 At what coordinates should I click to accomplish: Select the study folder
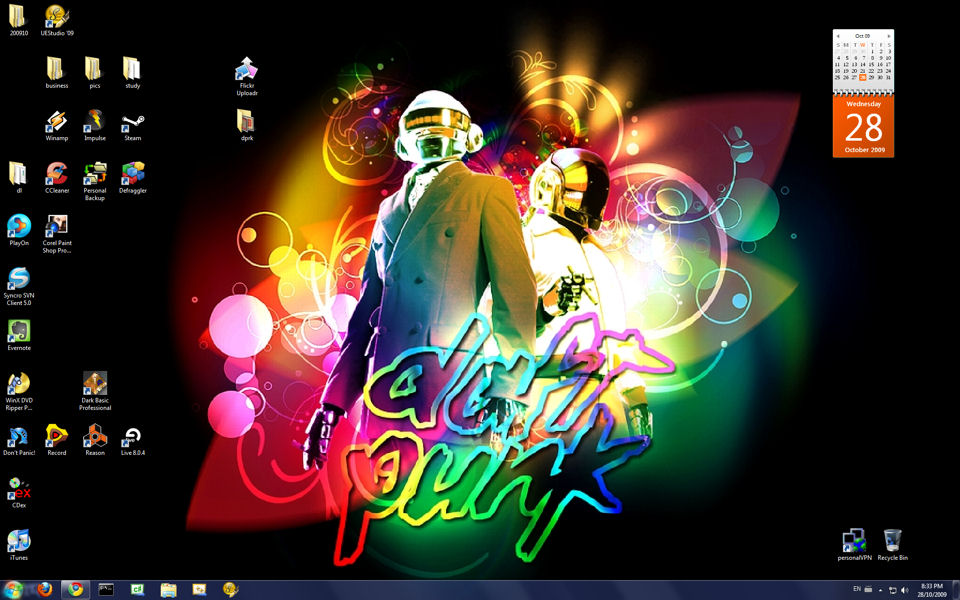pos(132,73)
